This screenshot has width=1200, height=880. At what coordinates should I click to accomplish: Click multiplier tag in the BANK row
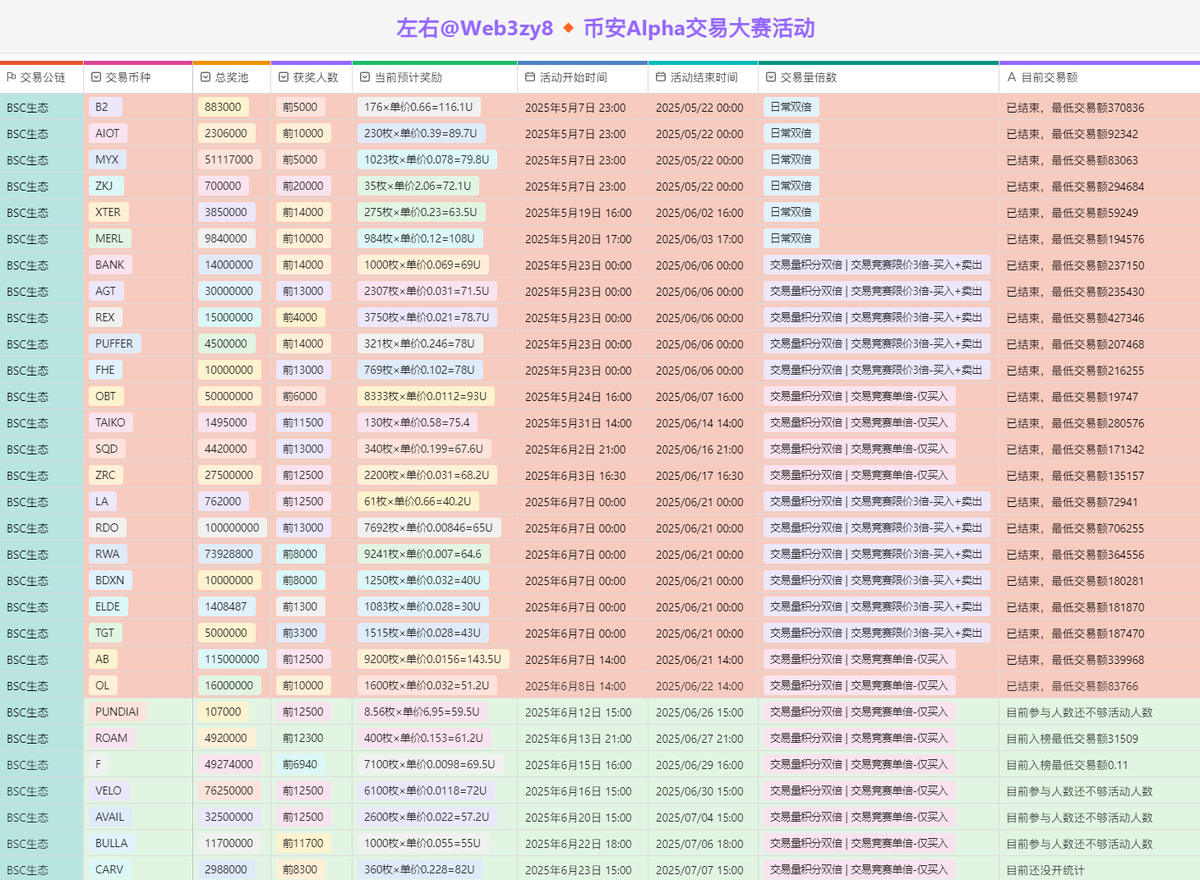tap(877, 265)
